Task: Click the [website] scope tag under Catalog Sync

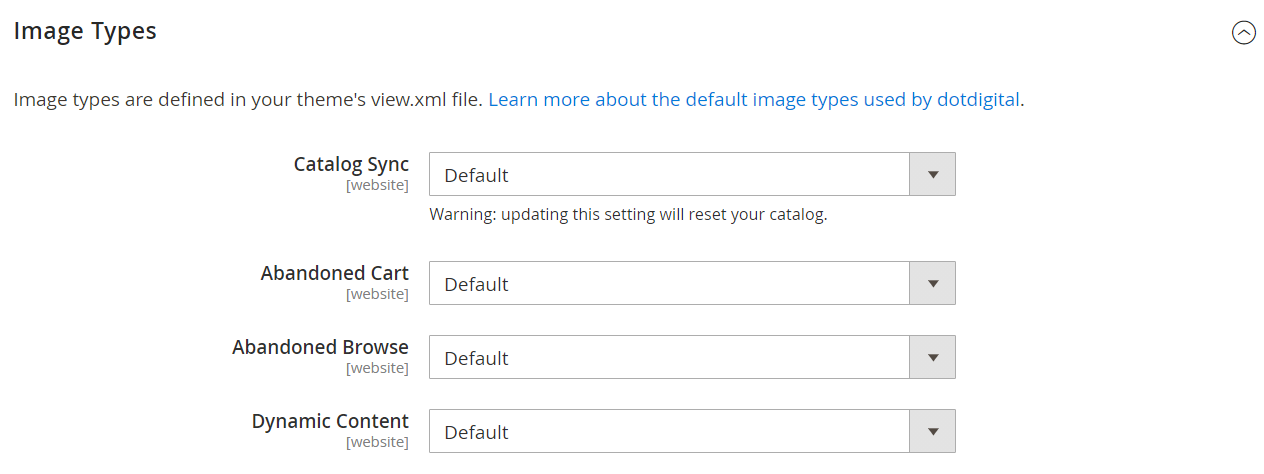Action: (377, 185)
